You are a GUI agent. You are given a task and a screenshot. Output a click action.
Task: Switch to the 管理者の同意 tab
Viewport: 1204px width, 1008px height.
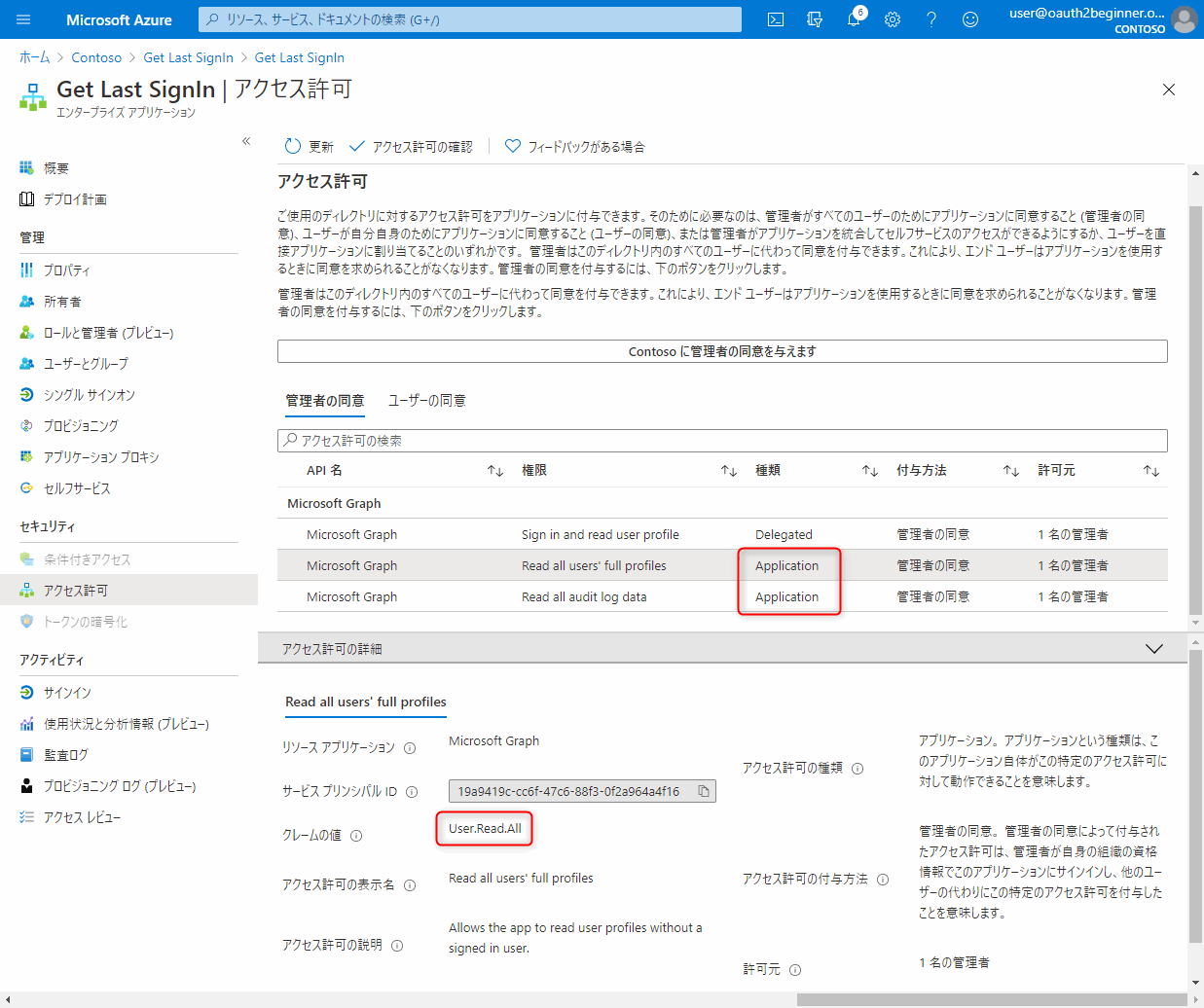(325, 401)
